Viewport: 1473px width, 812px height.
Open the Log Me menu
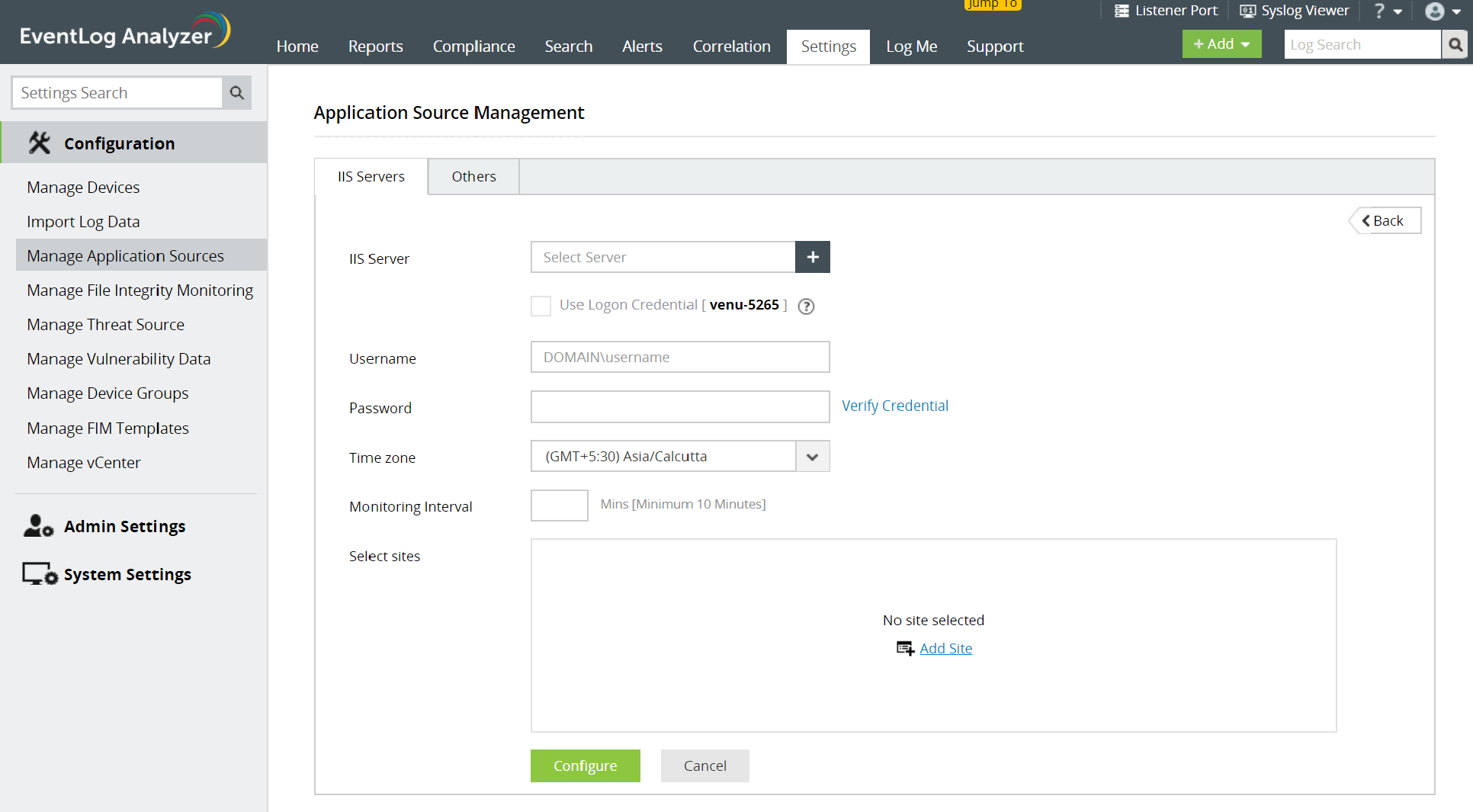pyautogui.click(x=911, y=47)
